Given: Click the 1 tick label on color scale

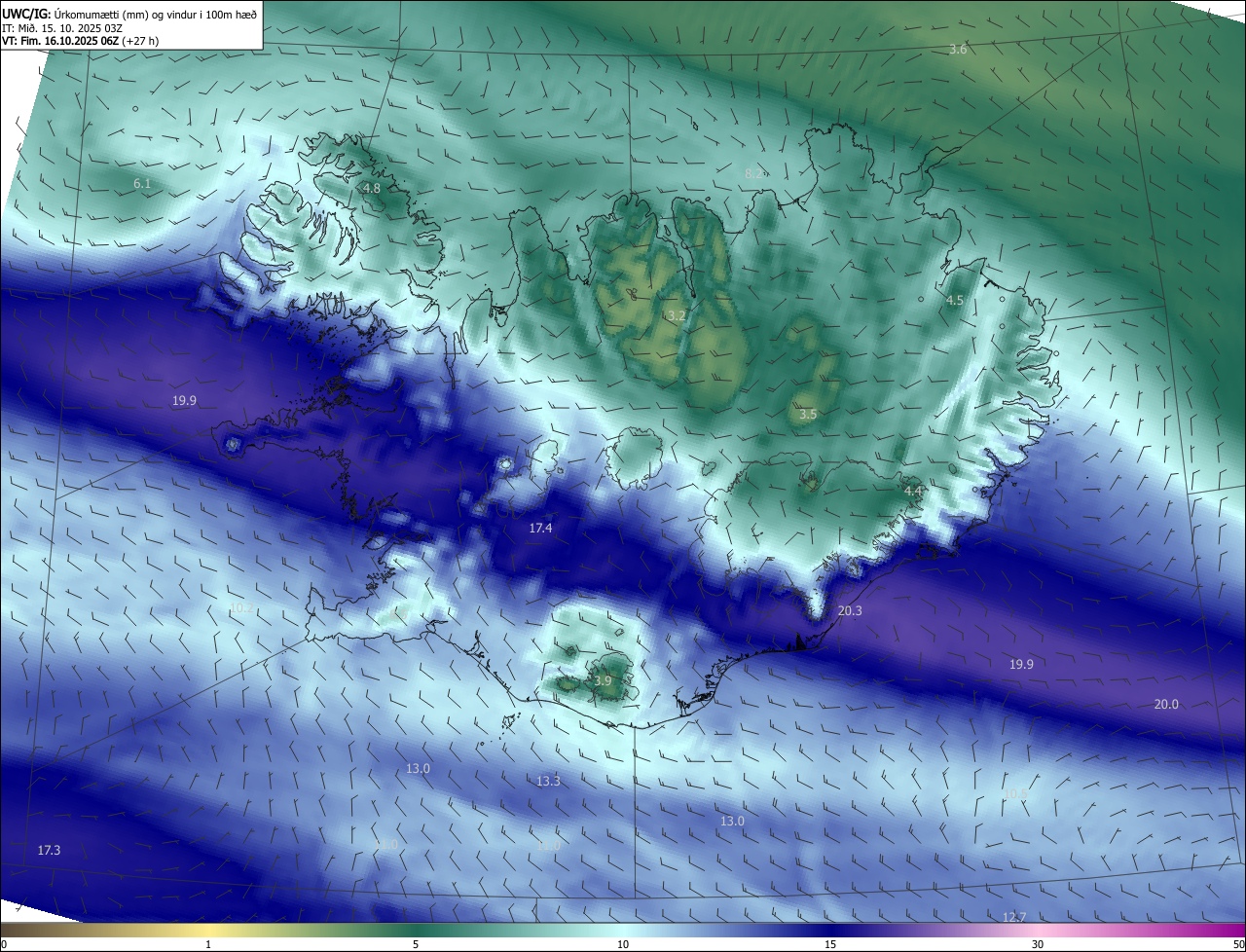Looking at the screenshot, I should point(208,944).
